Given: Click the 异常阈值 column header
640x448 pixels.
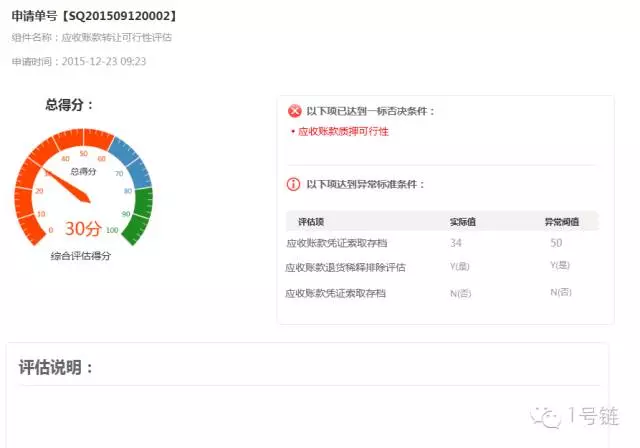Looking at the screenshot, I should (561, 221).
